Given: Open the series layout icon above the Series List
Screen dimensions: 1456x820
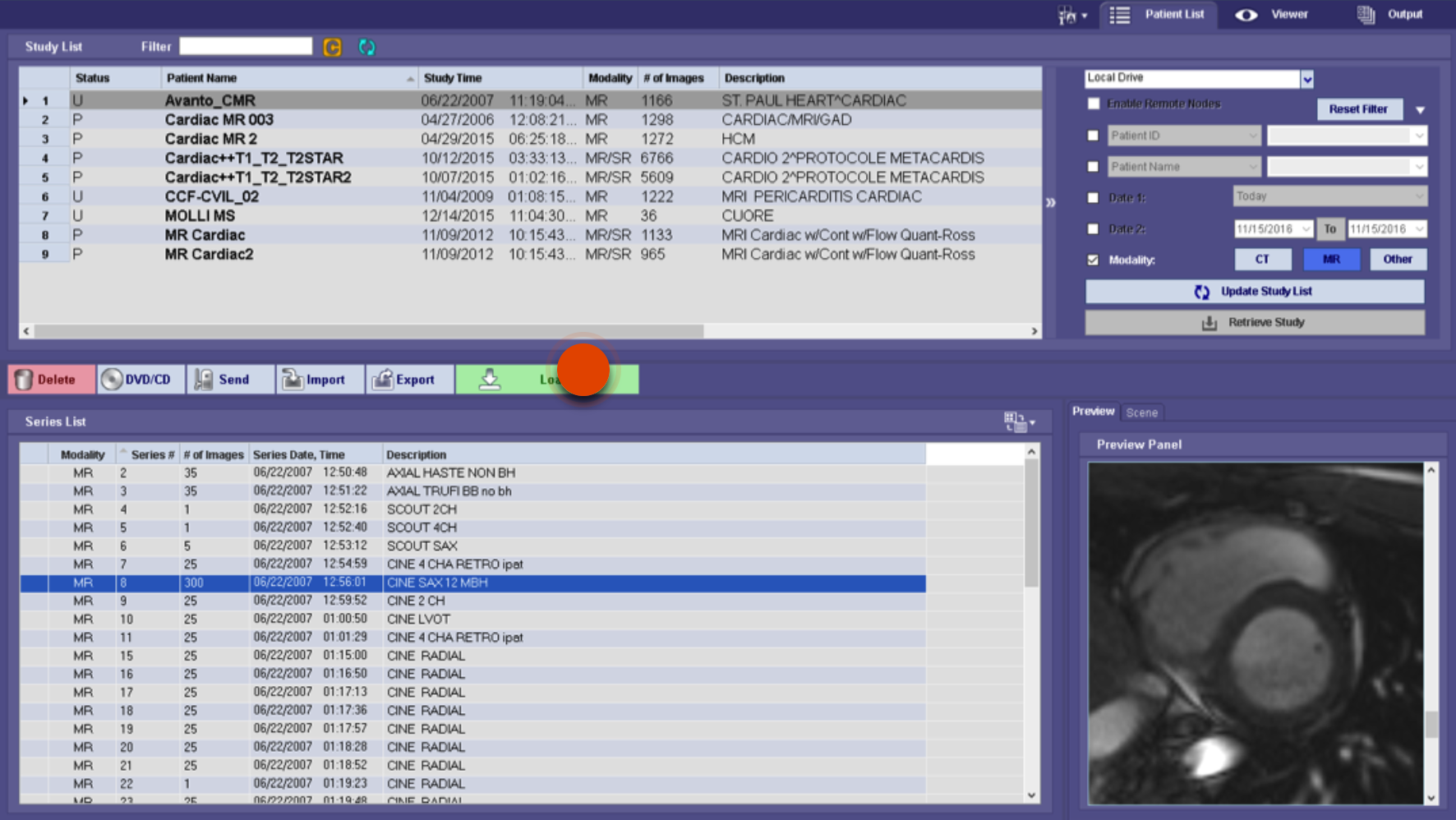Looking at the screenshot, I should point(1016,421).
